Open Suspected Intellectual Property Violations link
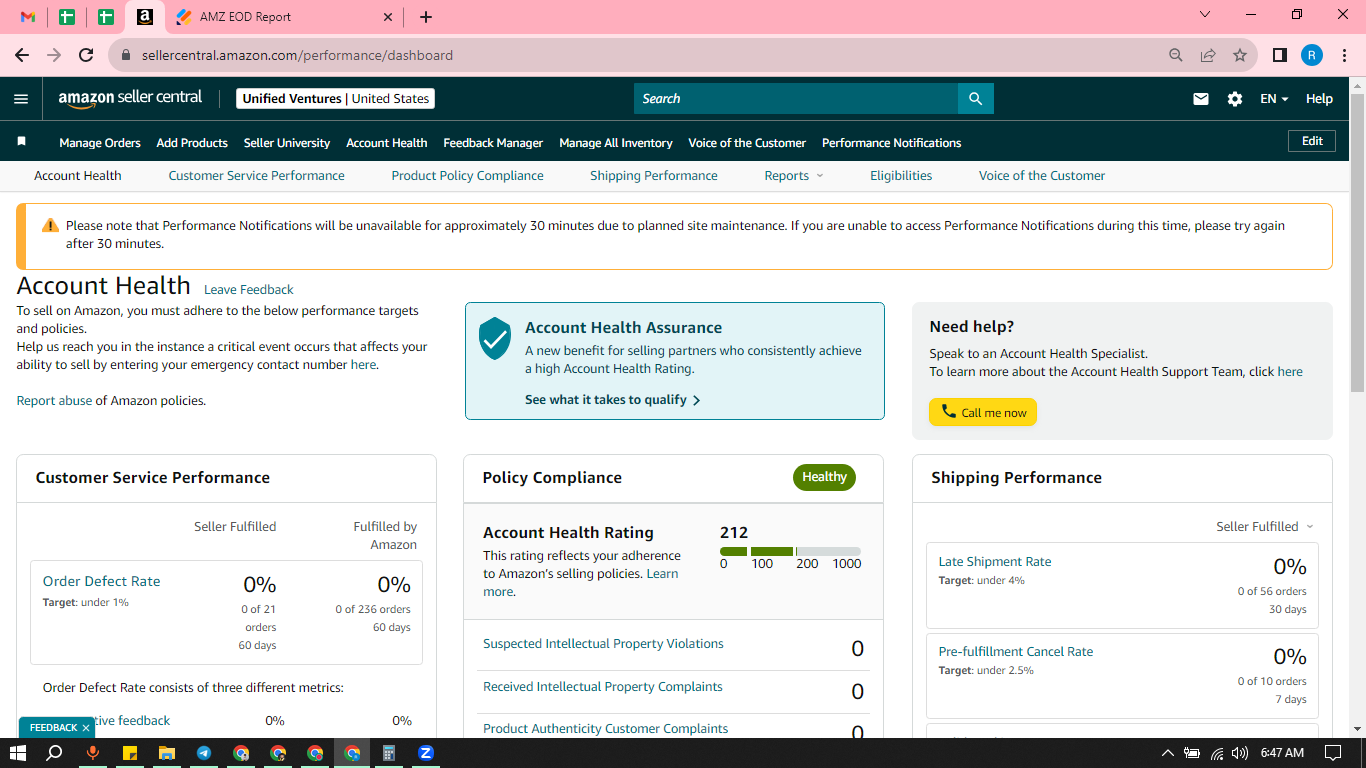 click(x=603, y=644)
